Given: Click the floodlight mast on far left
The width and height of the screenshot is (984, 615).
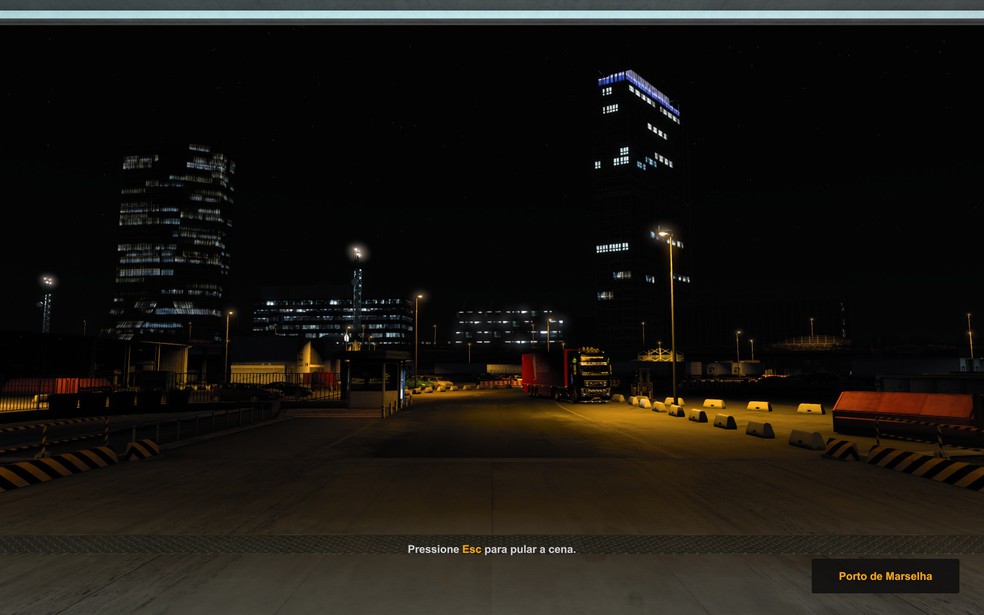Looking at the screenshot, I should (x=47, y=305).
